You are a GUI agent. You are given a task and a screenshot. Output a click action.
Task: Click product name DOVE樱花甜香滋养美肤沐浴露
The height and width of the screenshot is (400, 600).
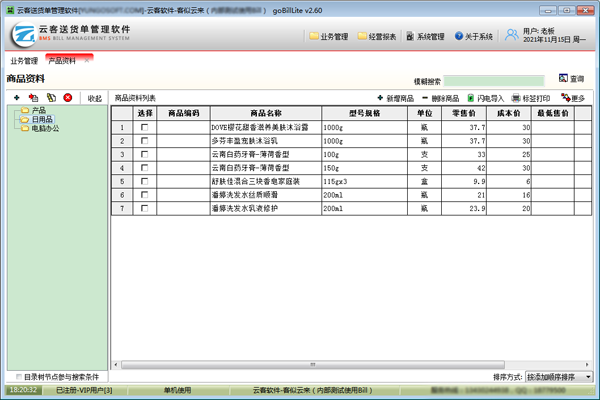pos(260,127)
